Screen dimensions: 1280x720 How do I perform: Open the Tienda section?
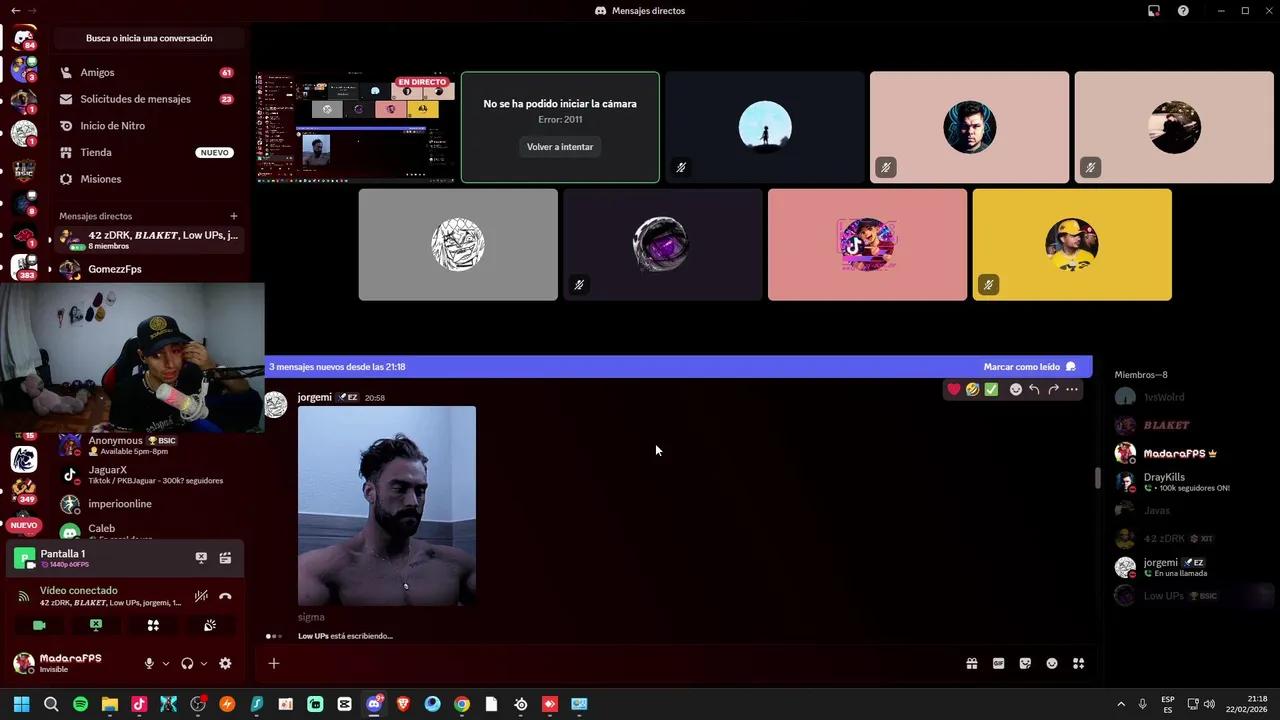tap(95, 152)
